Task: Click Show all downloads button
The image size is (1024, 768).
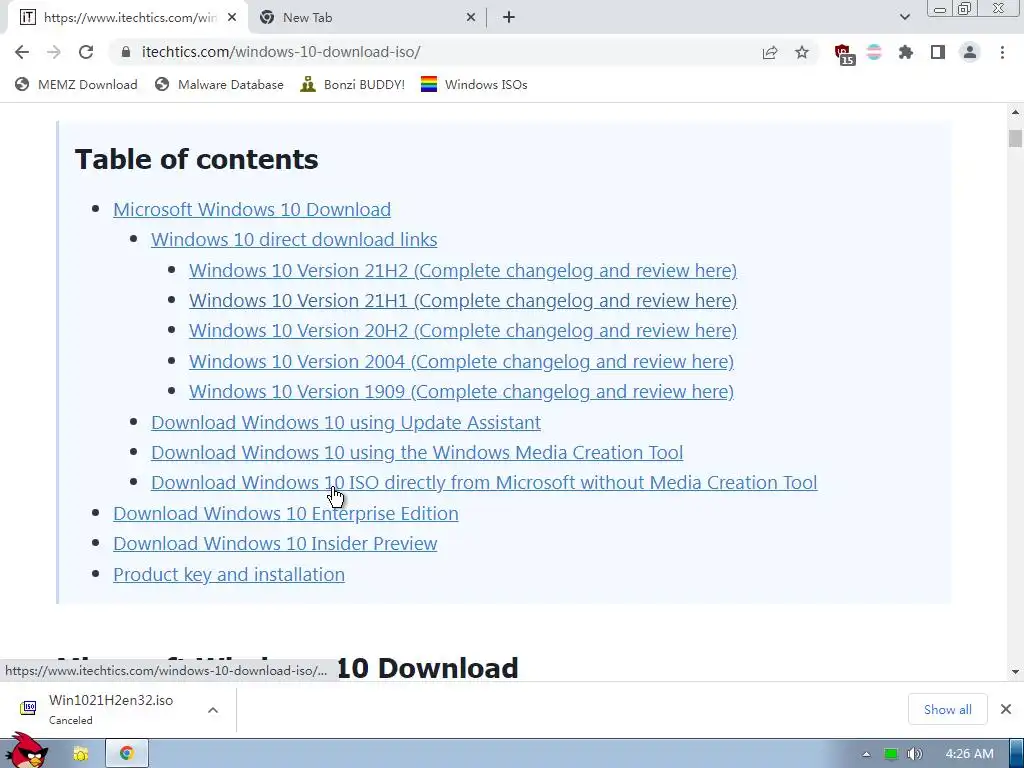Action: point(948,709)
